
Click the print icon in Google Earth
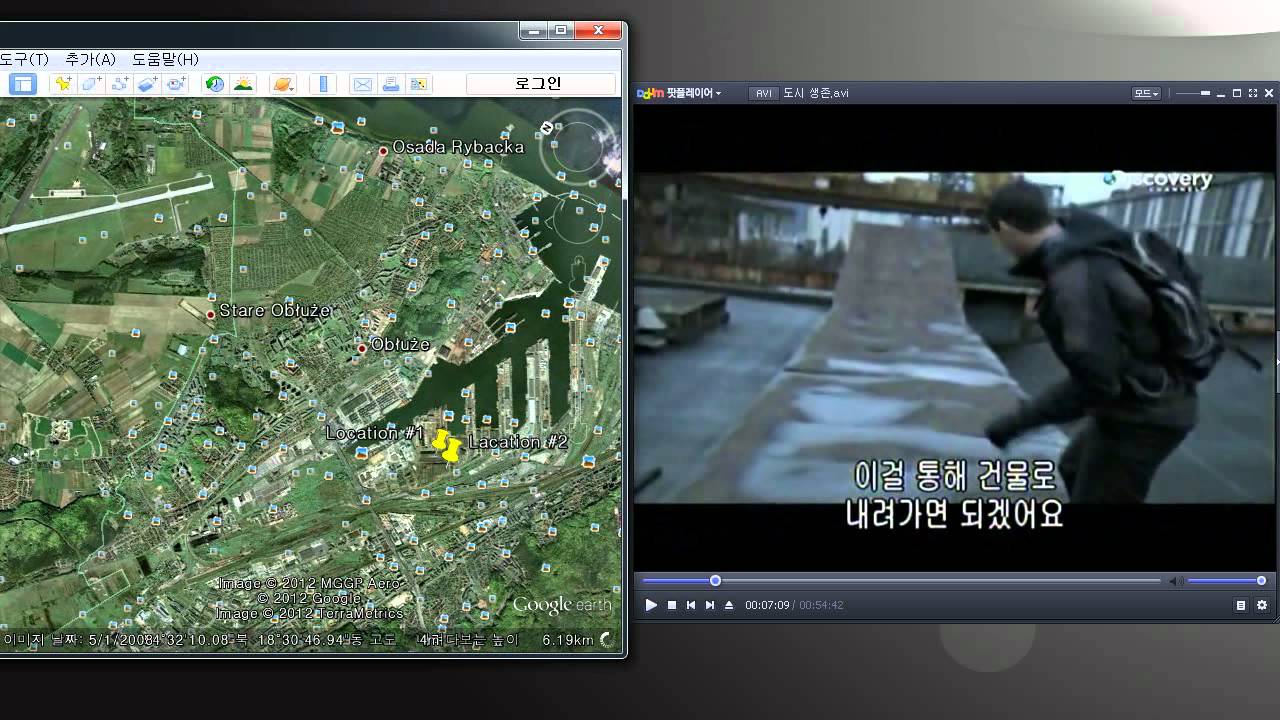tap(391, 84)
